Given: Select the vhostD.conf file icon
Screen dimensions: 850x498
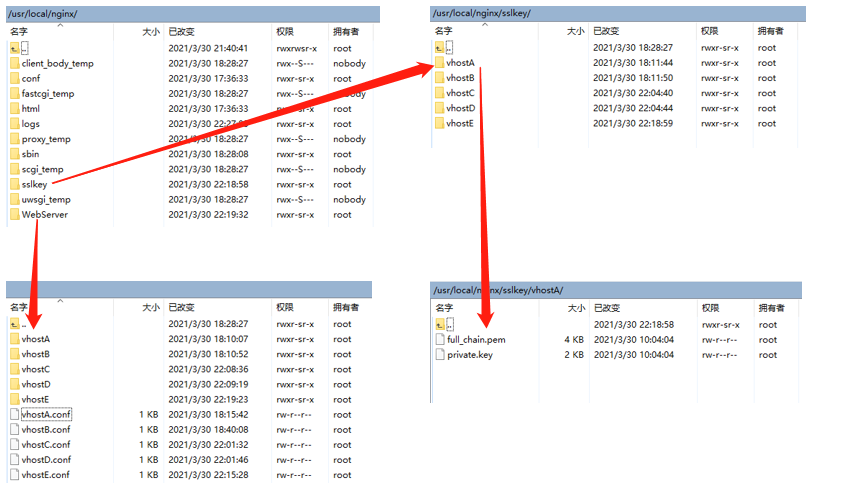Looking at the screenshot, I should [15, 460].
